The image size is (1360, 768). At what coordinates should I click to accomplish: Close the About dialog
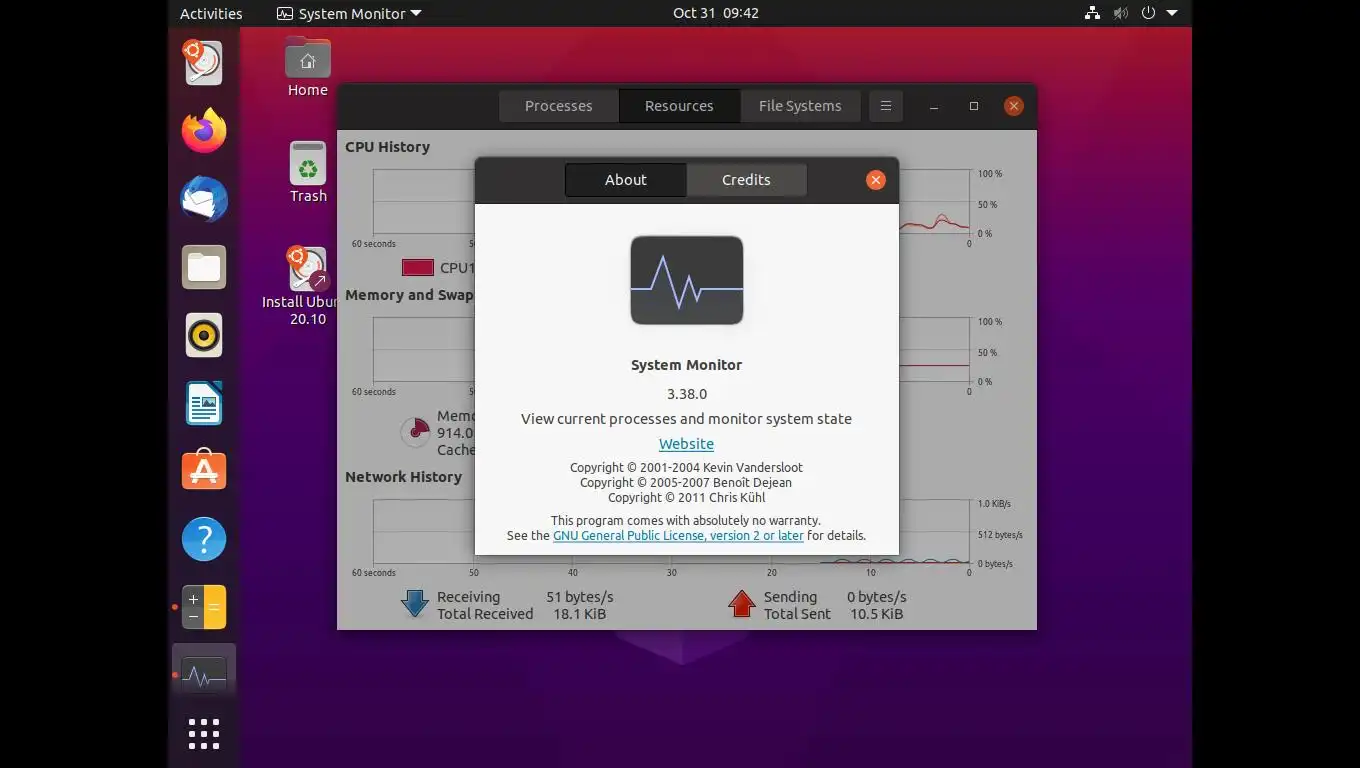876,180
